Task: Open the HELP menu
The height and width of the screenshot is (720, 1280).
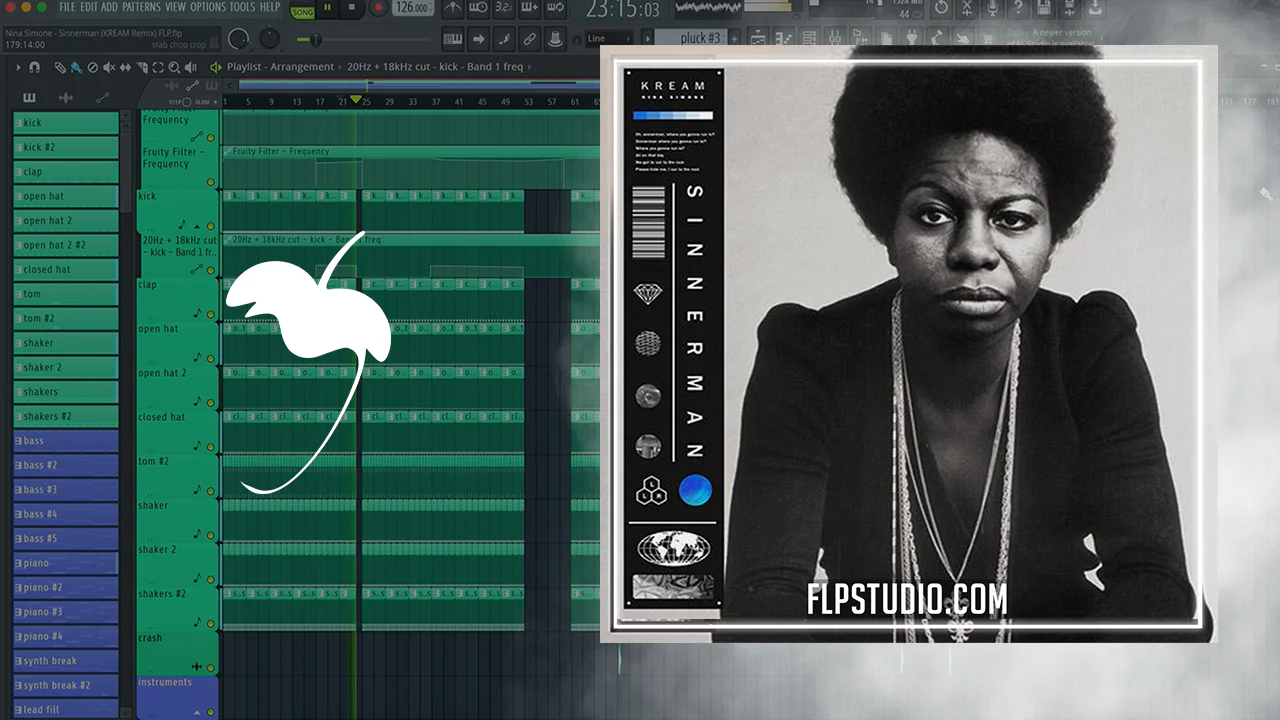Action: (270, 7)
